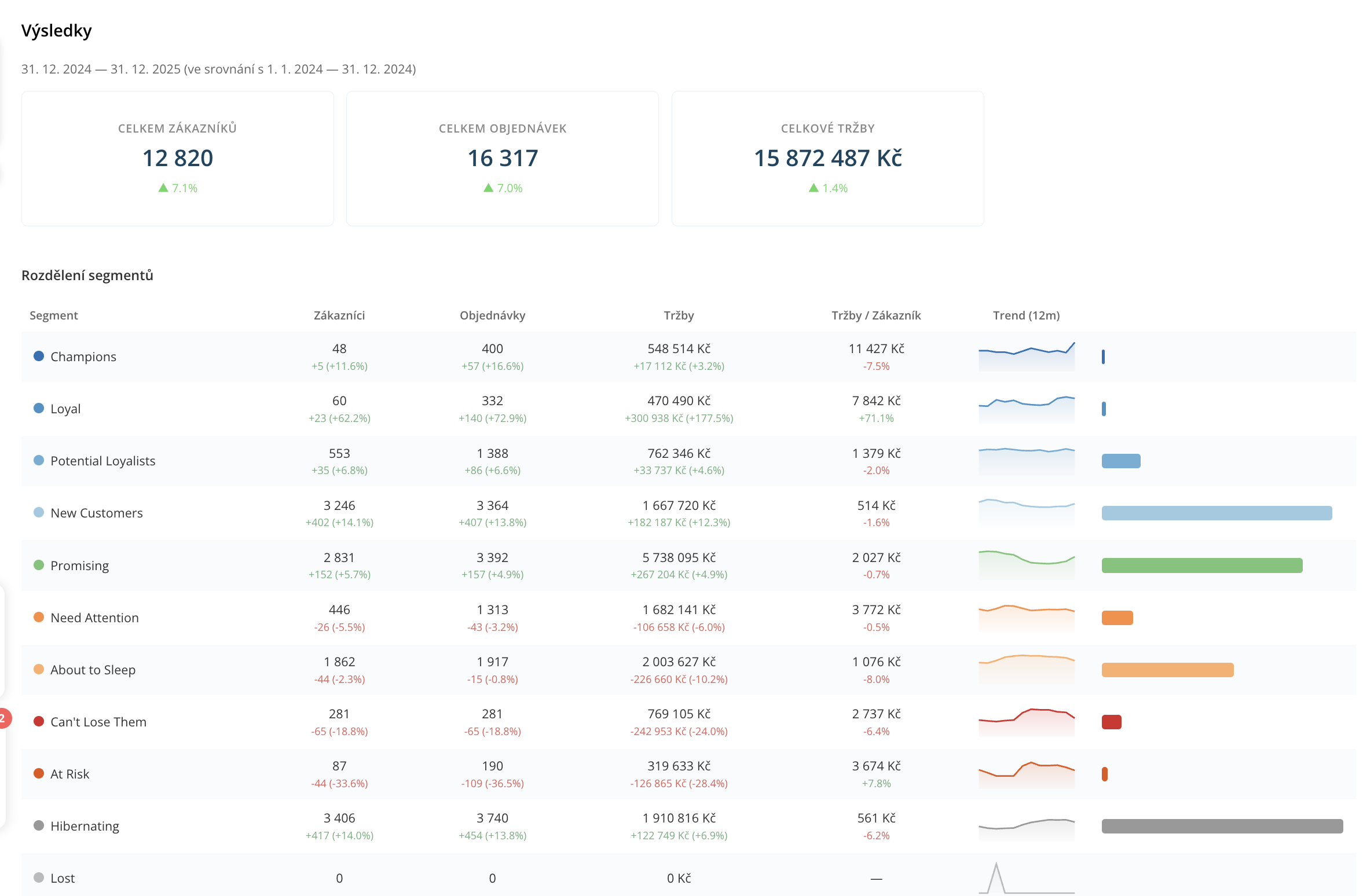This screenshot has height=896, width=1363.
Task: Click the Hibernating gray distribution bar
Action: tap(1222, 826)
